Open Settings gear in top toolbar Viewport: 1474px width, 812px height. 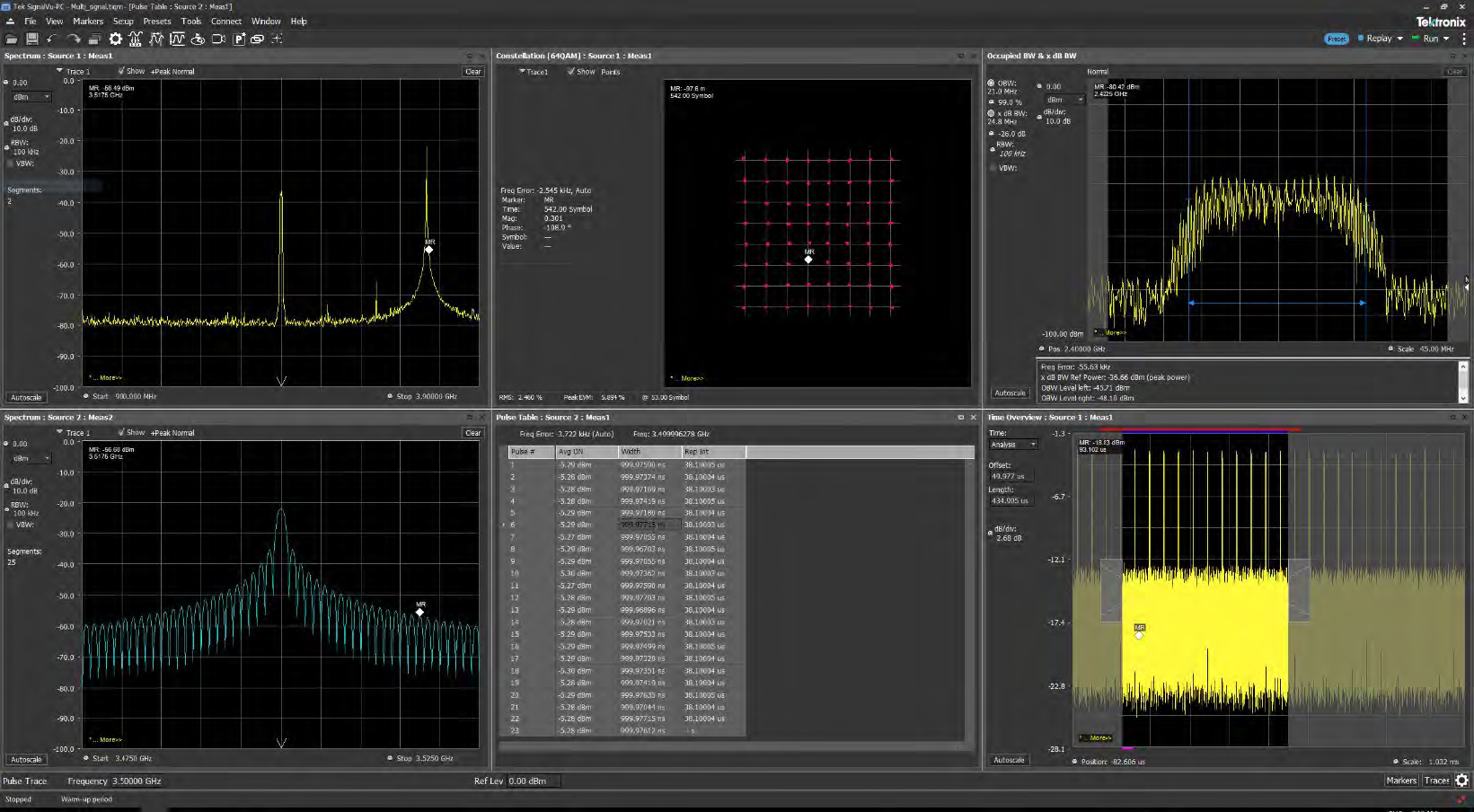116,39
